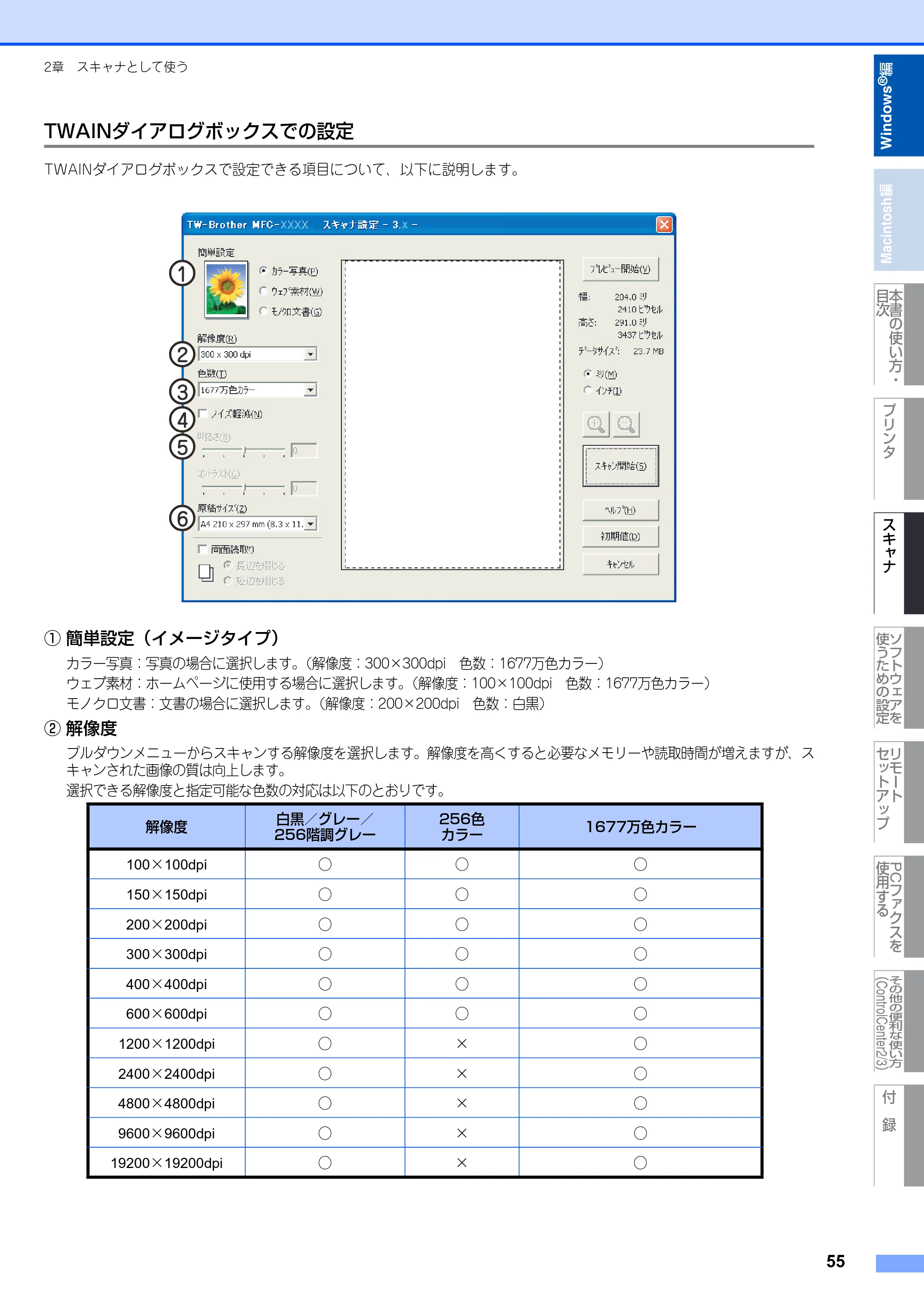Click the contrast value input field
Image resolution: width=924 pixels, height=1308 pixels.
[304, 488]
